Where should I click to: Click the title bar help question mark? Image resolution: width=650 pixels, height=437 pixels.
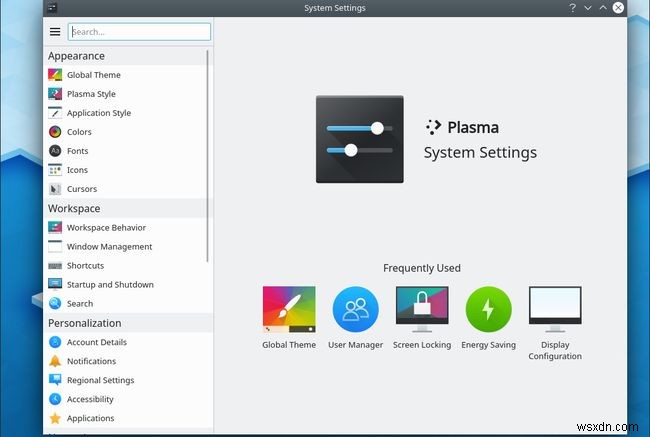tap(572, 8)
